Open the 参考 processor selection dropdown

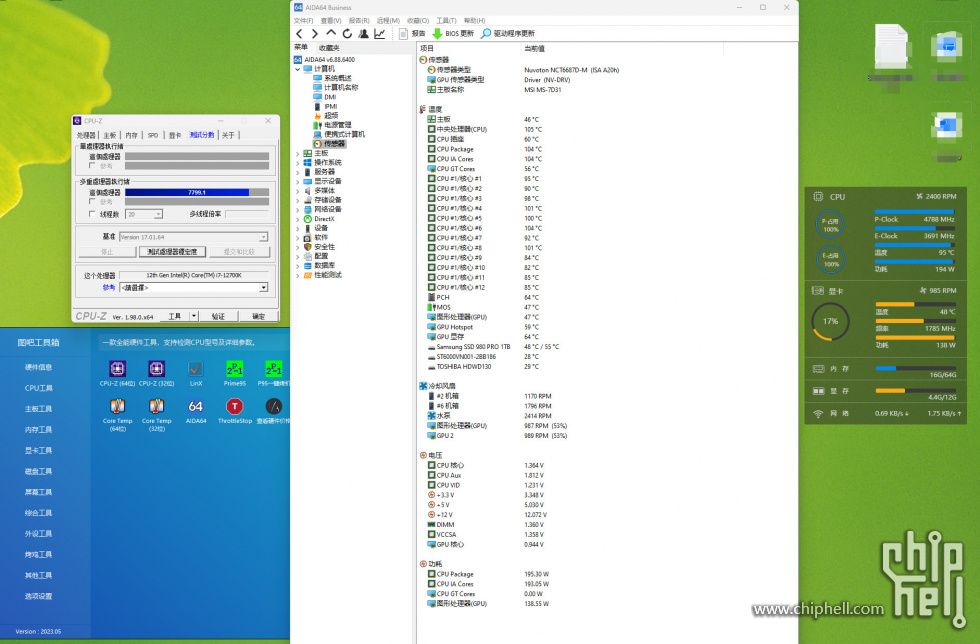263,288
